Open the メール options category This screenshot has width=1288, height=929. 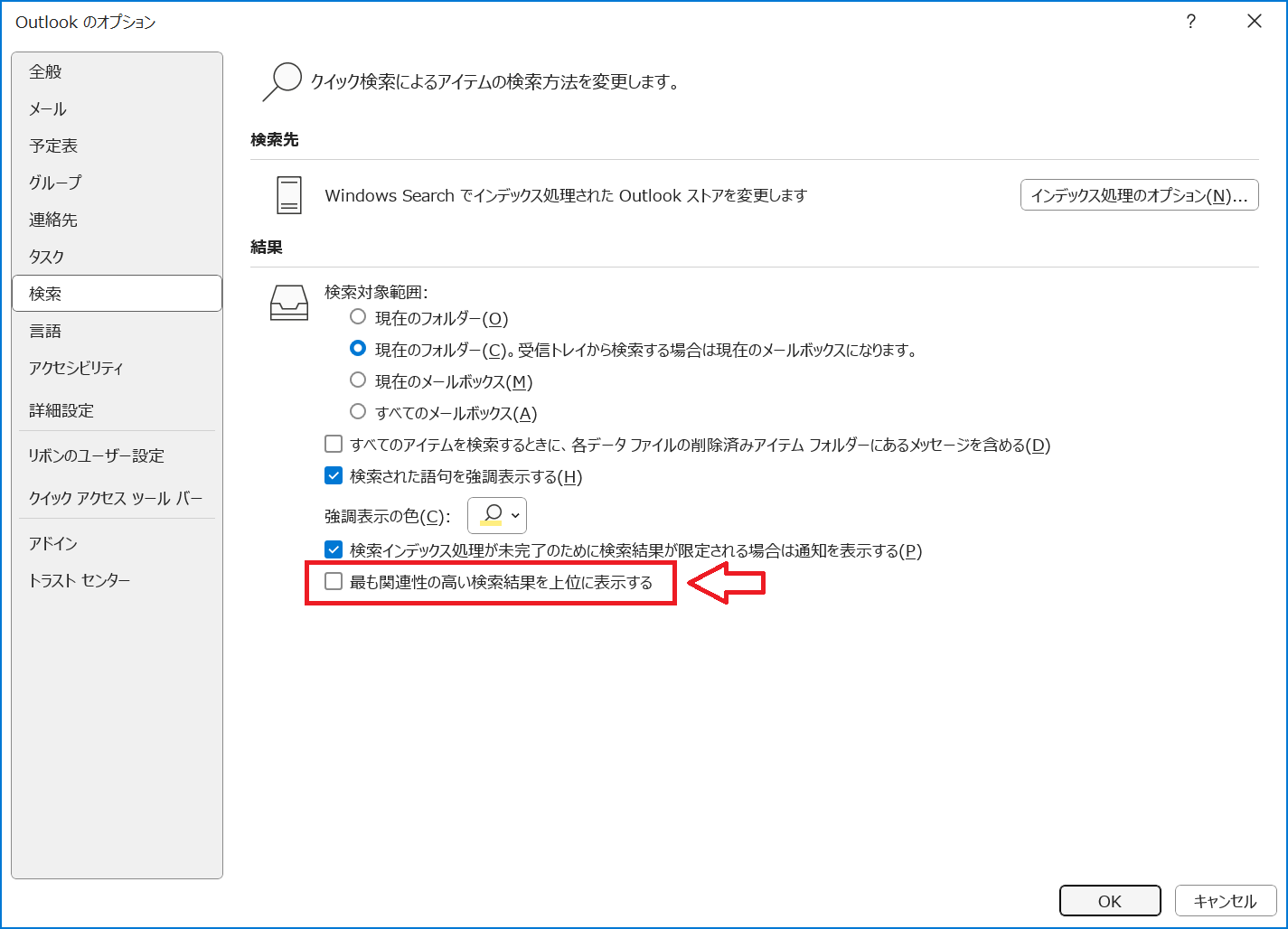tap(117, 108)
